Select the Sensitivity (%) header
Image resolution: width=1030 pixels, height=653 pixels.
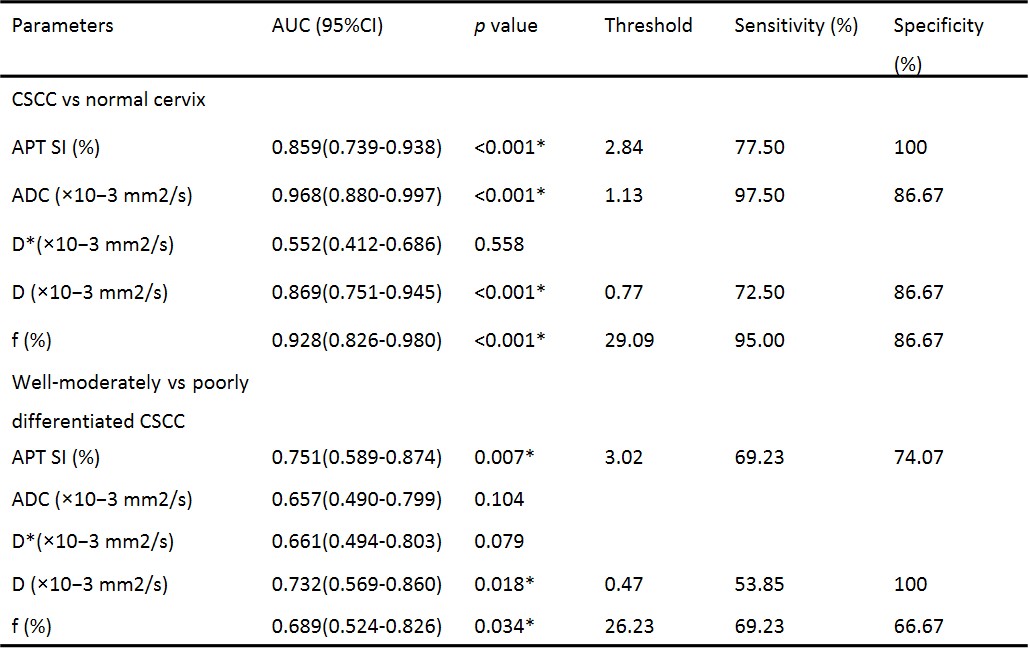[796, 26]
